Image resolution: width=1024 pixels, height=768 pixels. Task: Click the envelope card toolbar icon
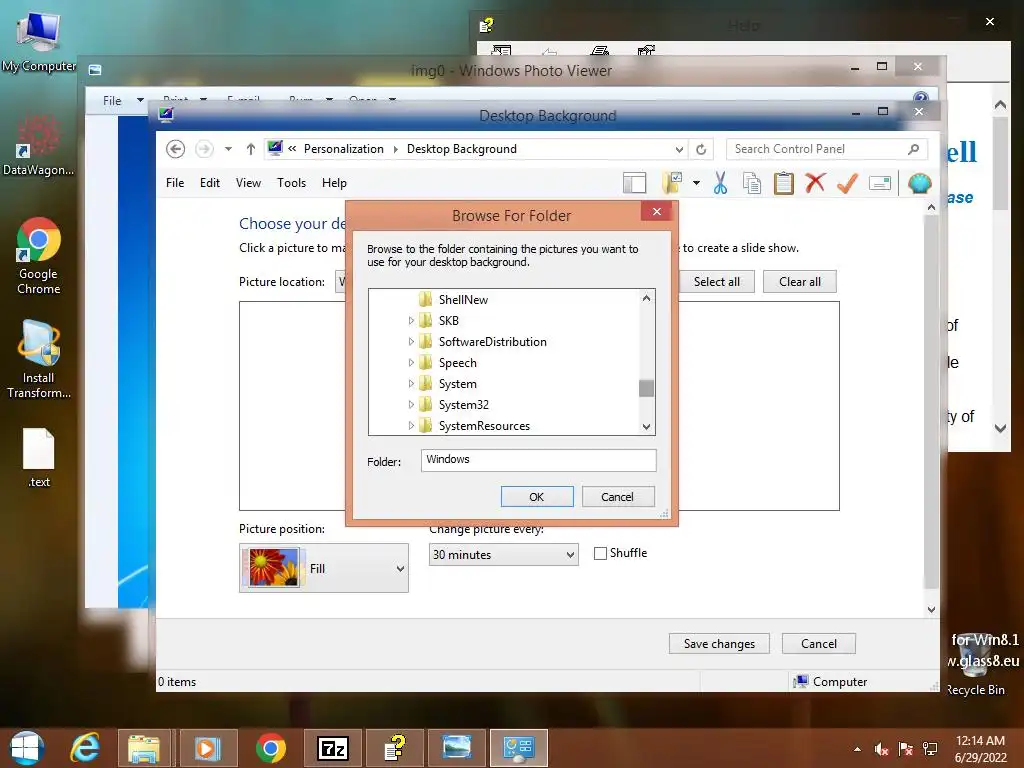point(880,184)
